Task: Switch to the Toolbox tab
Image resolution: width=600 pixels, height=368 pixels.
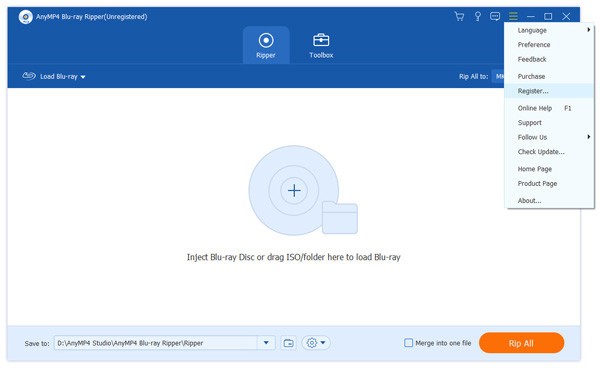Action: click(x=321, y=46)
